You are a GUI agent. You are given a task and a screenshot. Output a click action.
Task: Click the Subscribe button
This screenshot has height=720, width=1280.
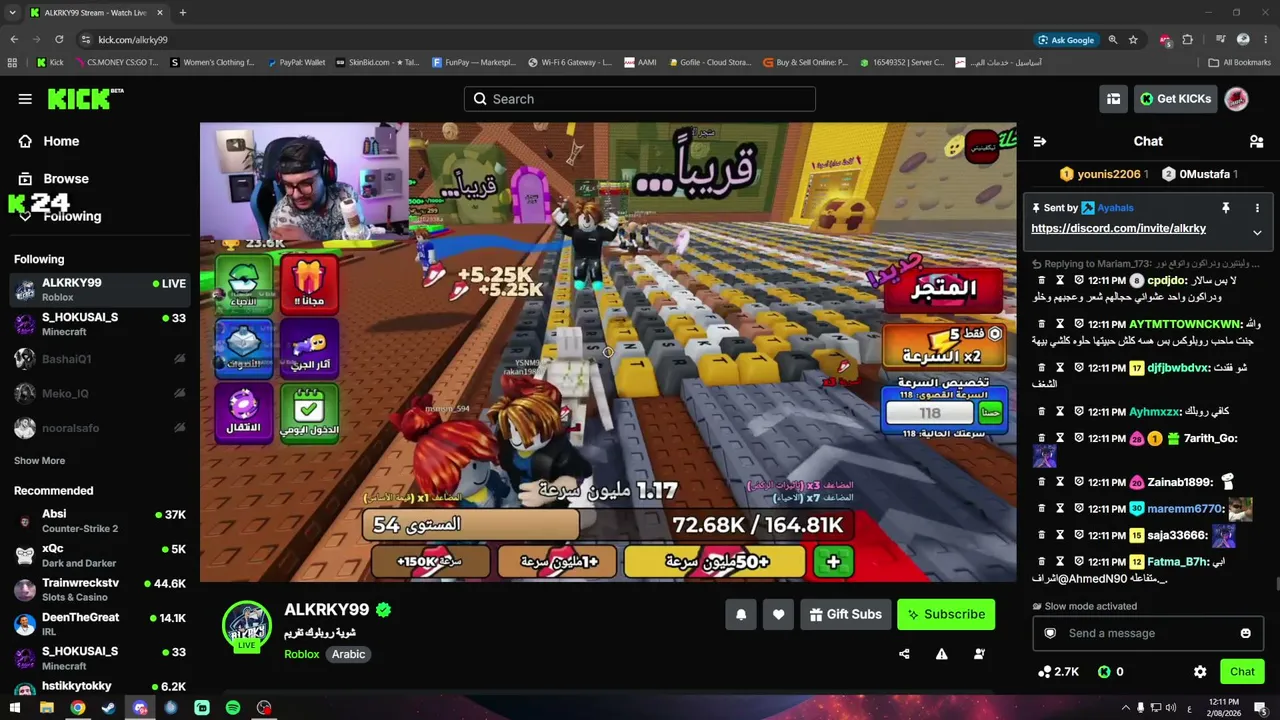coord(946,614)
